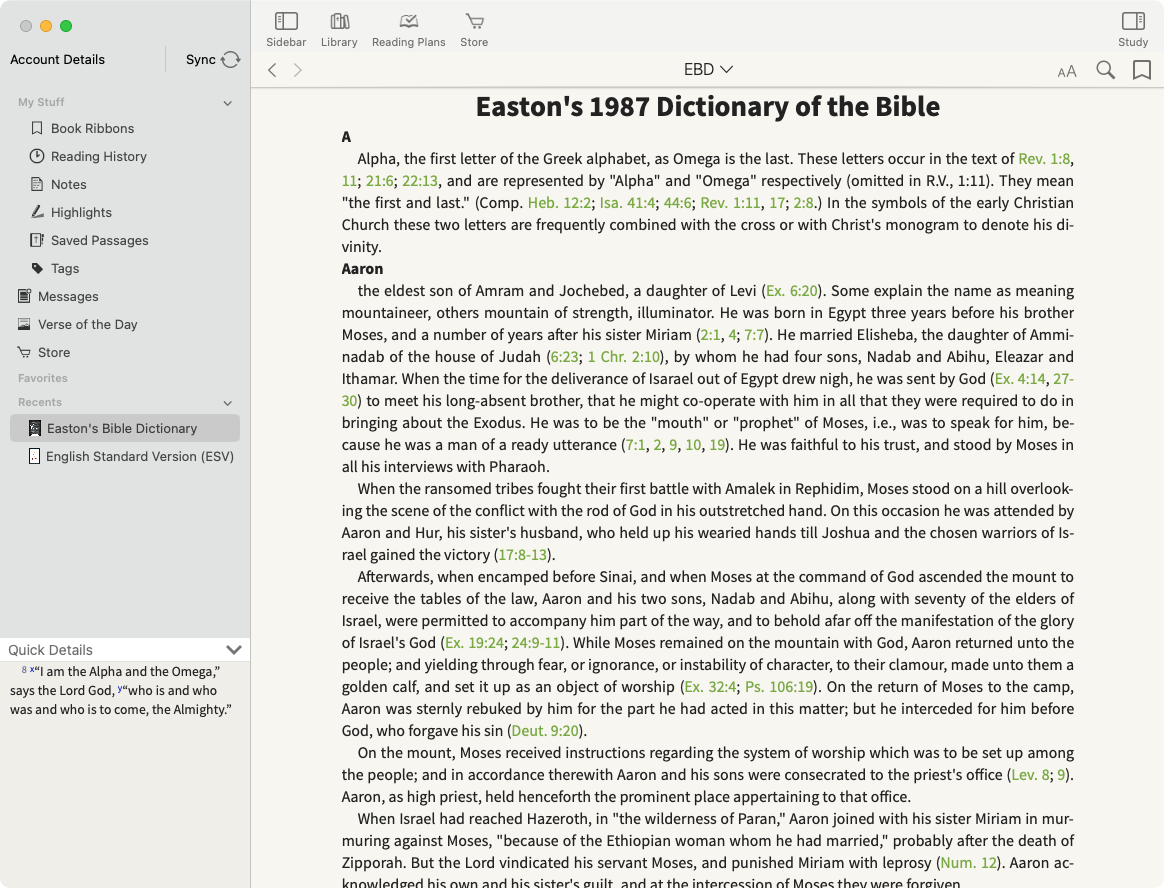Screen dimensions: 1164x888
Task: Click footnote marker x in Quick Details
Action: tap(32, 670)
